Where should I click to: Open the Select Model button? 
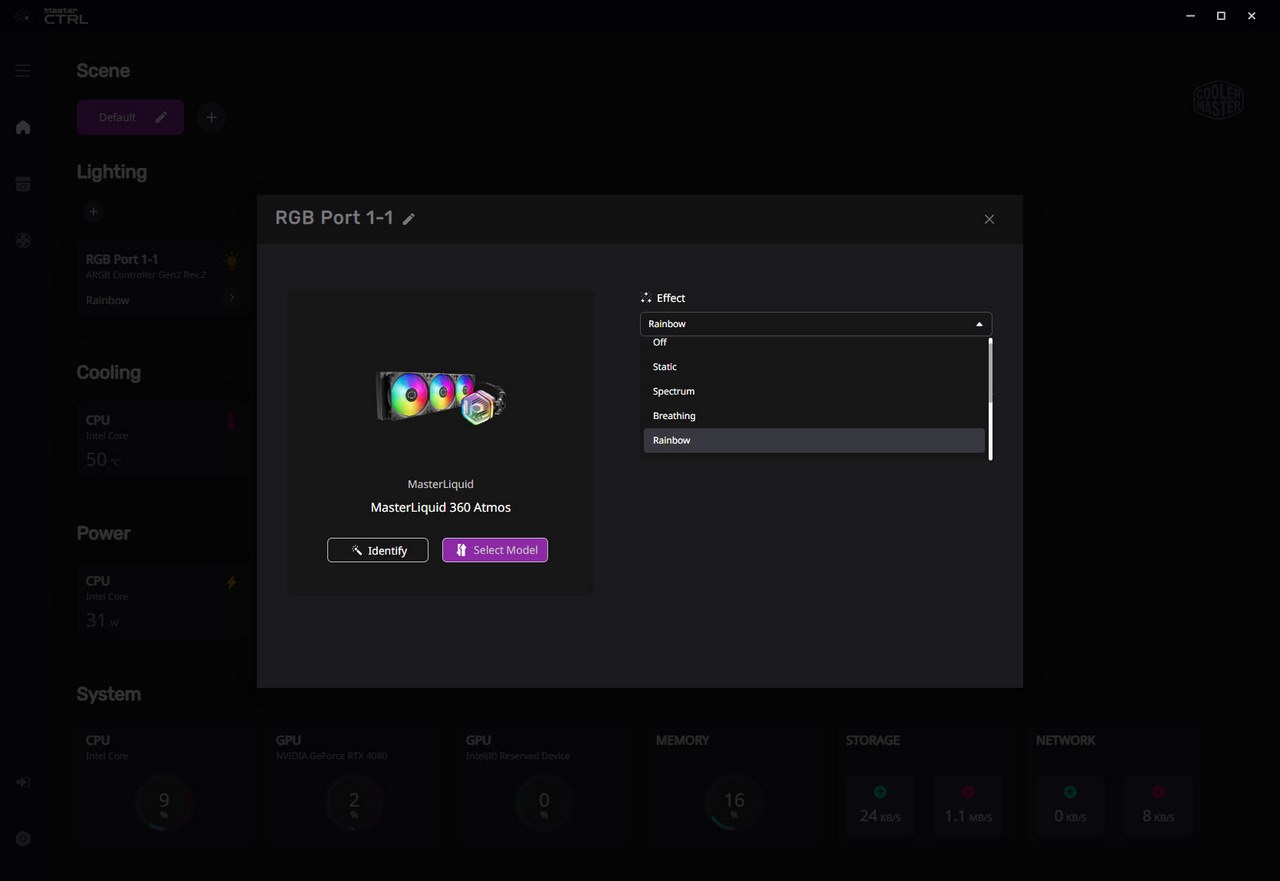tap(495, 550)
